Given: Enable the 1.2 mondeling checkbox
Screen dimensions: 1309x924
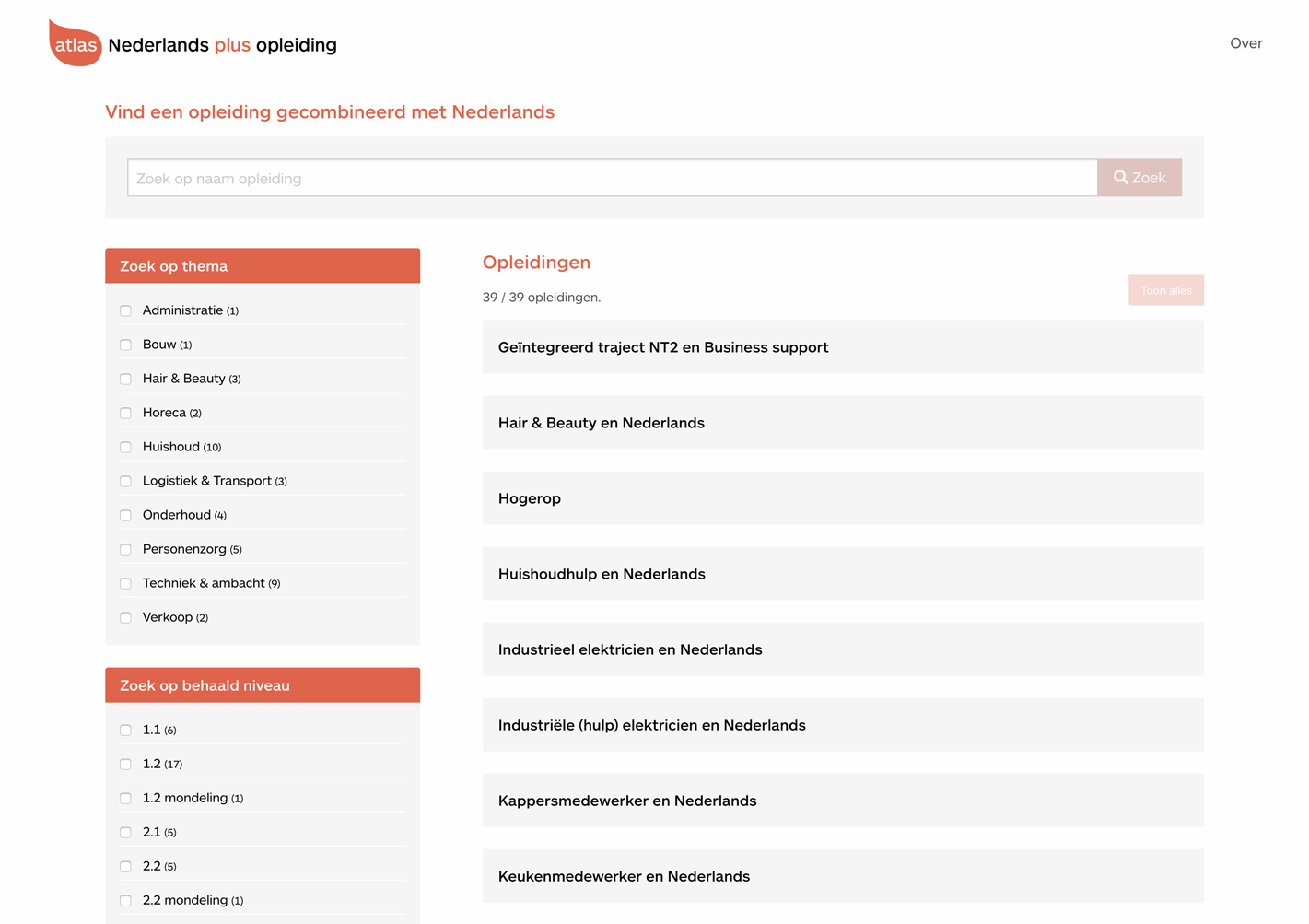Looking at the screenshot, I should 125,798.
